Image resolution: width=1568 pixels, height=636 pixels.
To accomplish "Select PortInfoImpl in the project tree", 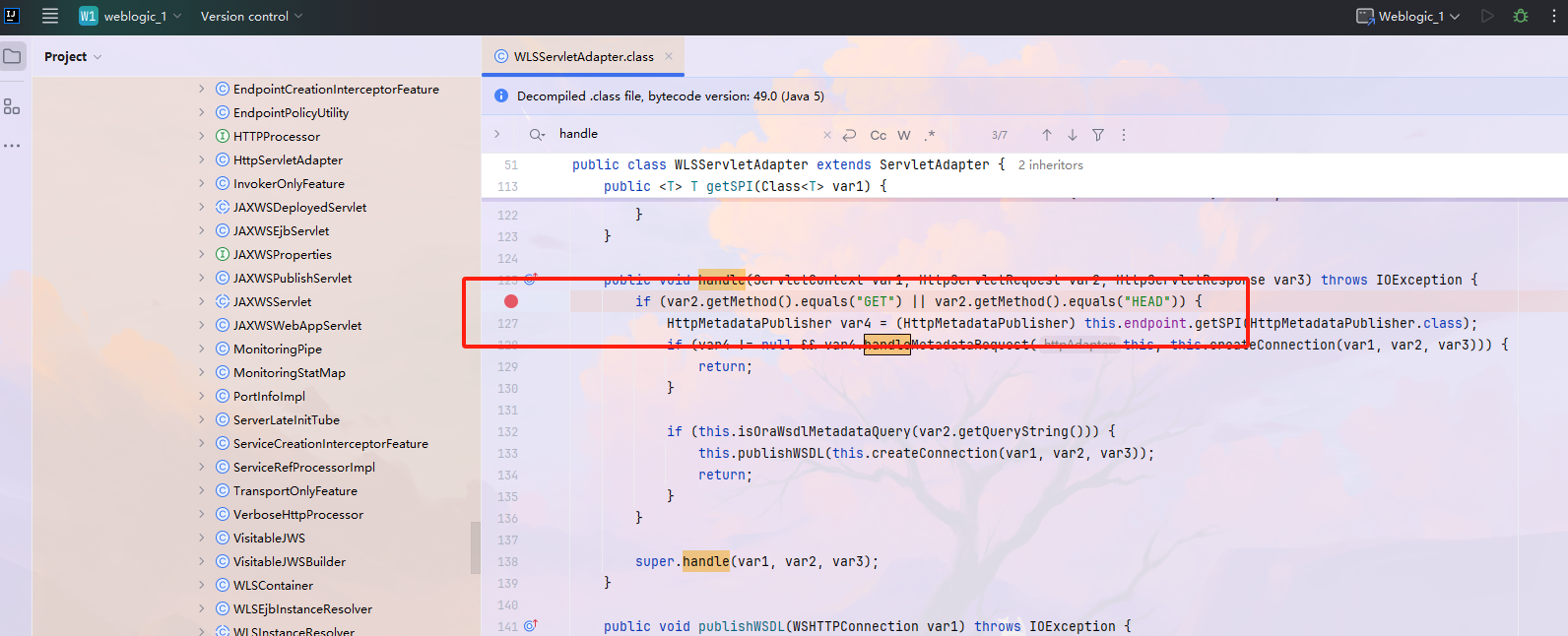I will tap(269, 396).
